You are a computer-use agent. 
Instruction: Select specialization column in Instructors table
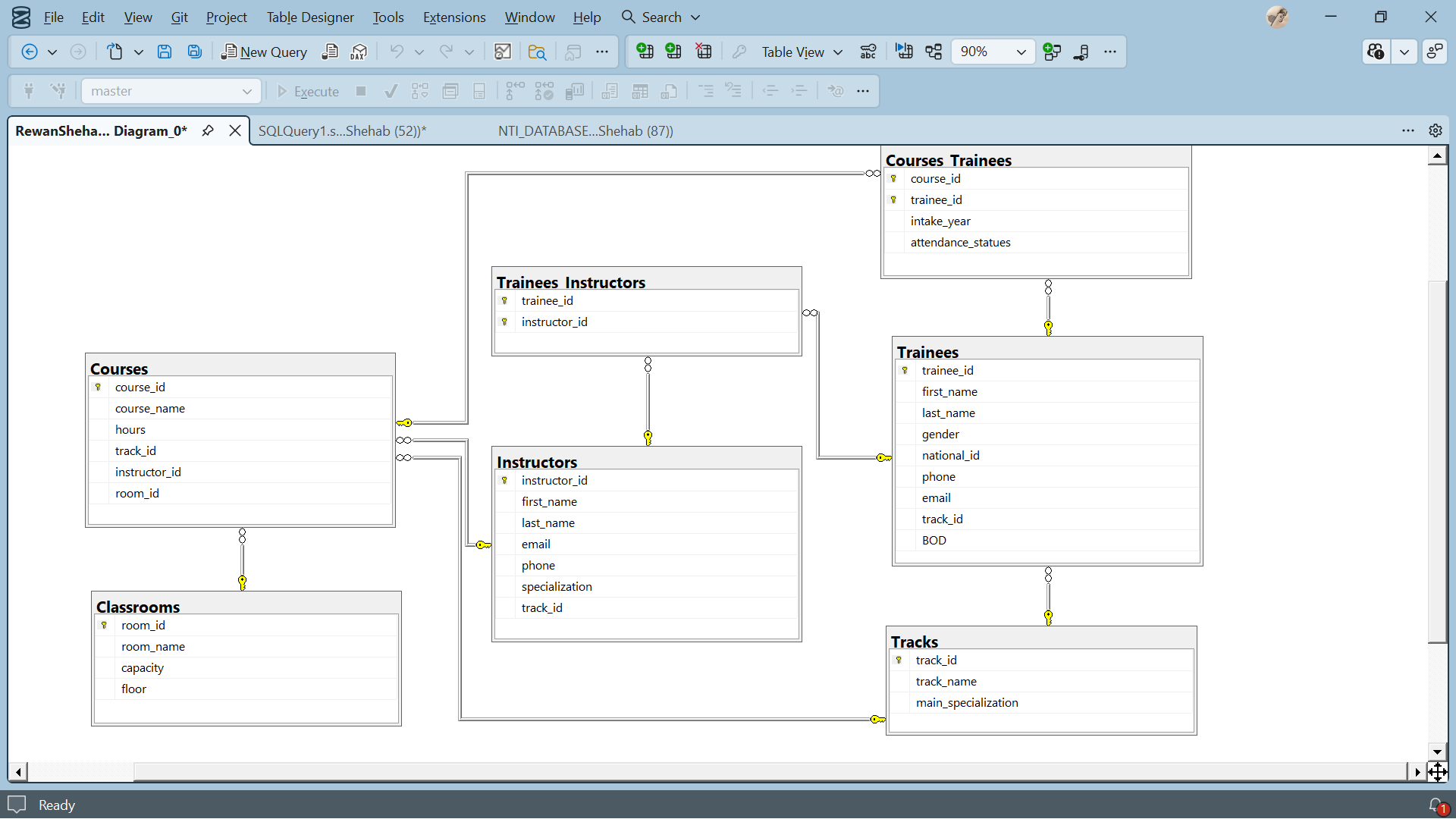[648, 586]
